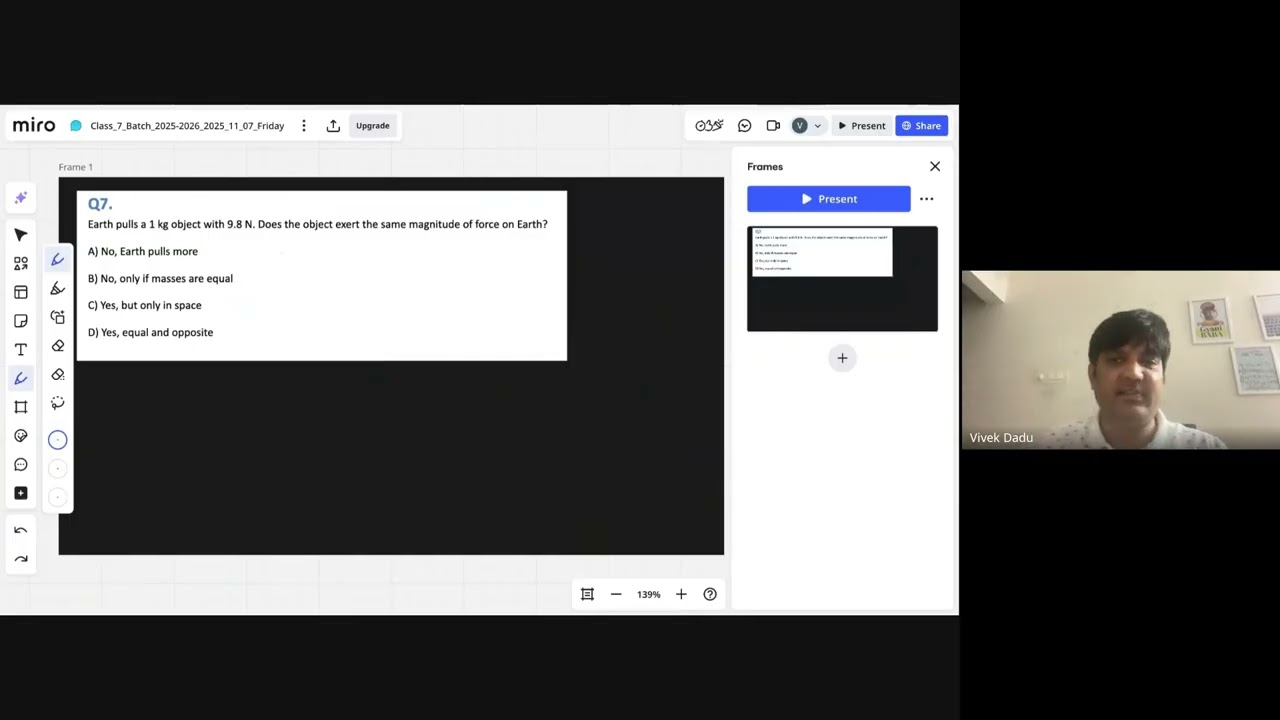1280x720 pixels.
Task: Activate the Pen tool in main toolbar
Action: click(x=21, y=378)
